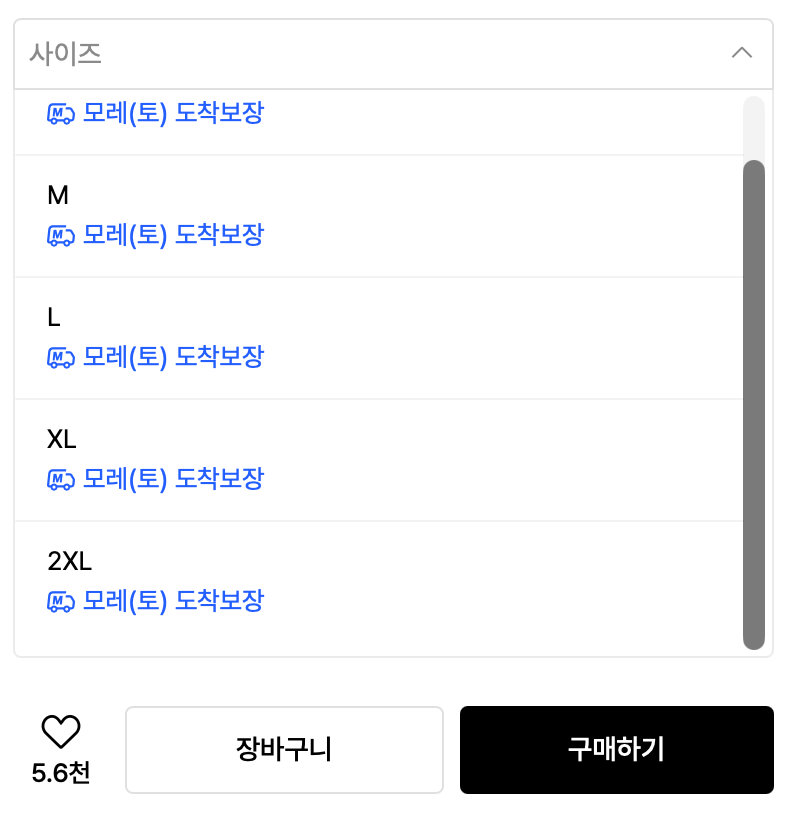This screenshot has height=830, width=790.
Task: Click delivery truck icon under size M
Action: click(61, 236)
